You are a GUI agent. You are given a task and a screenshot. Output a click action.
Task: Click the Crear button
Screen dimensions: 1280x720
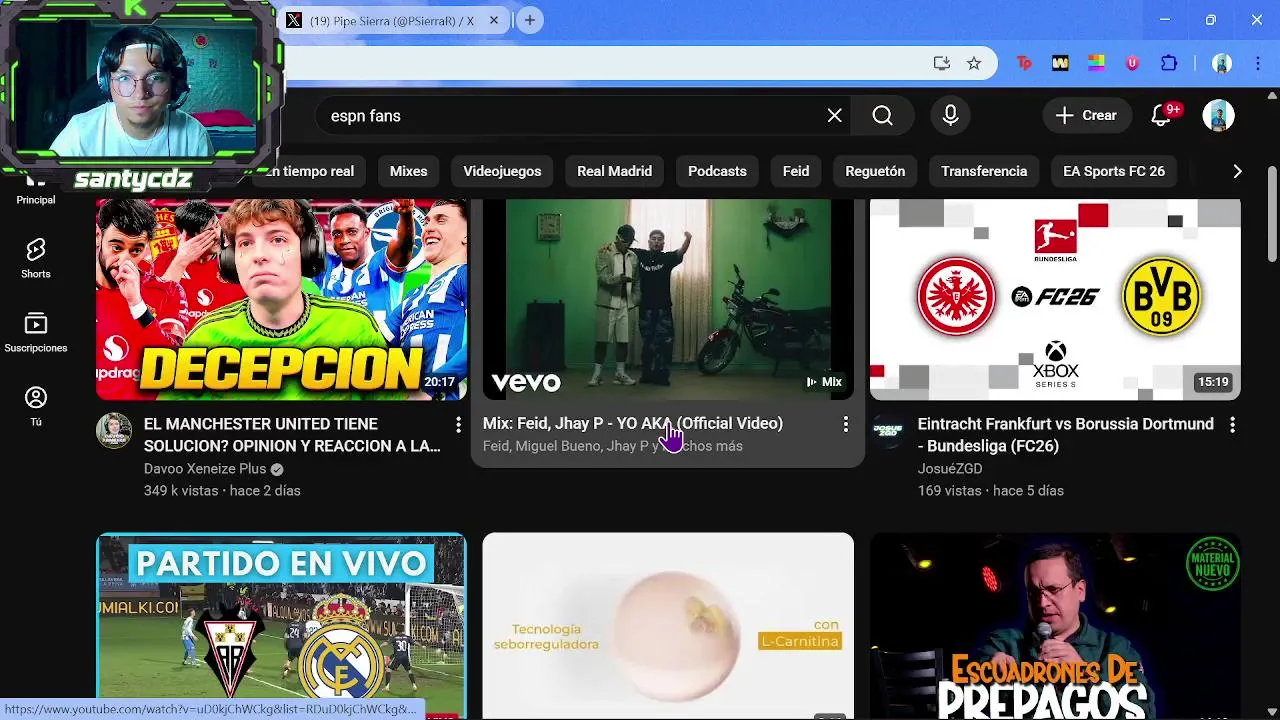tap(1087, 116)
